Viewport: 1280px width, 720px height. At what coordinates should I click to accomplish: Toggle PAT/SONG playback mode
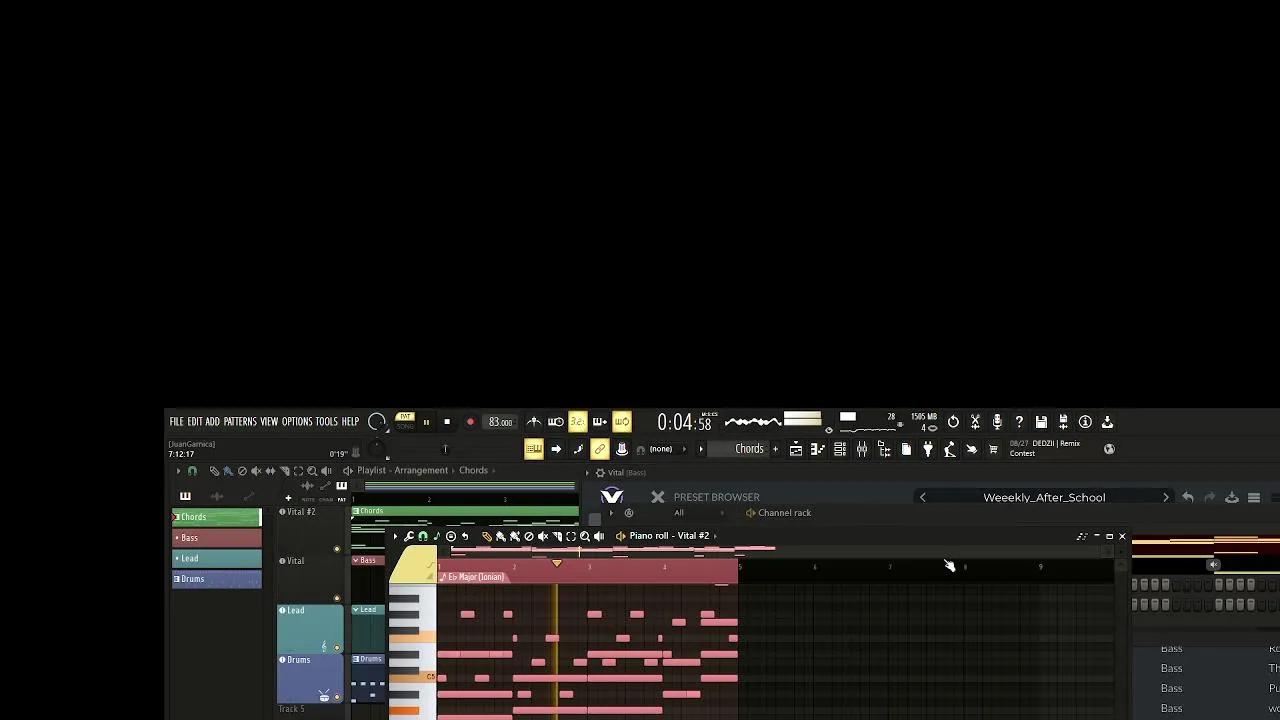pyautogui.click(x=405, y=421)
